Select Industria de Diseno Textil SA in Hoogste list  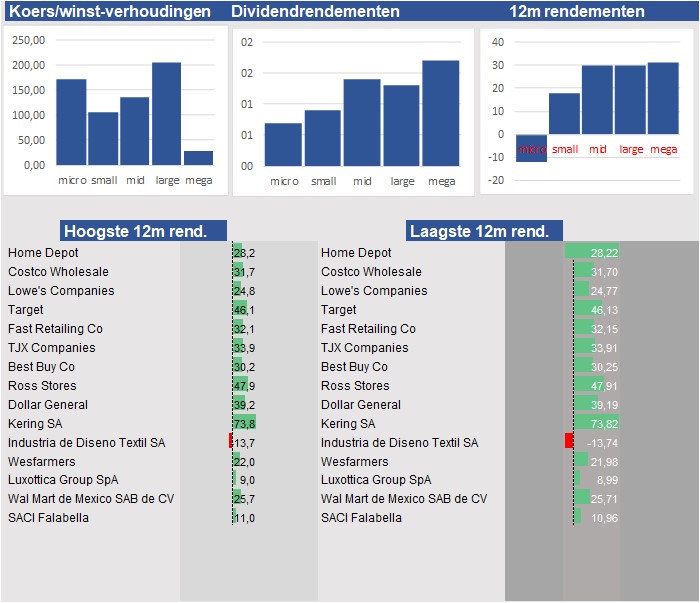click(87, 442)
